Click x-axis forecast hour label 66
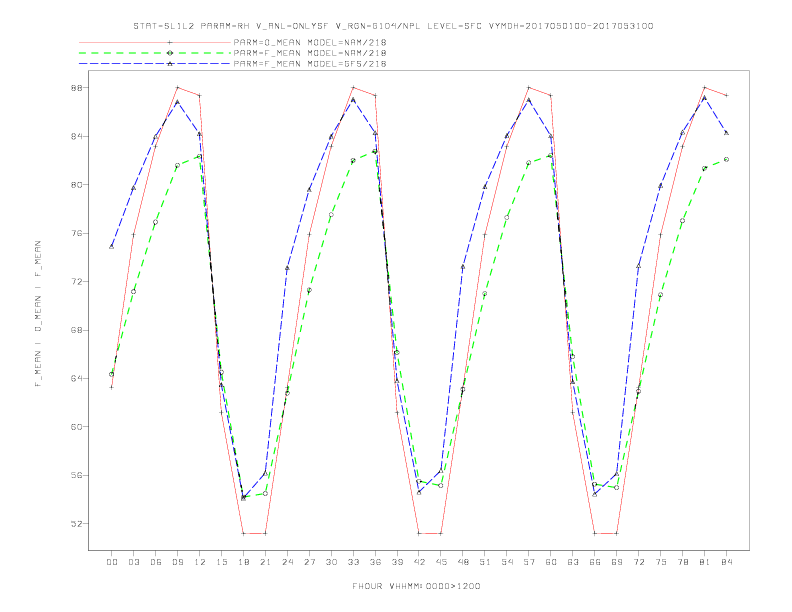 595,562
